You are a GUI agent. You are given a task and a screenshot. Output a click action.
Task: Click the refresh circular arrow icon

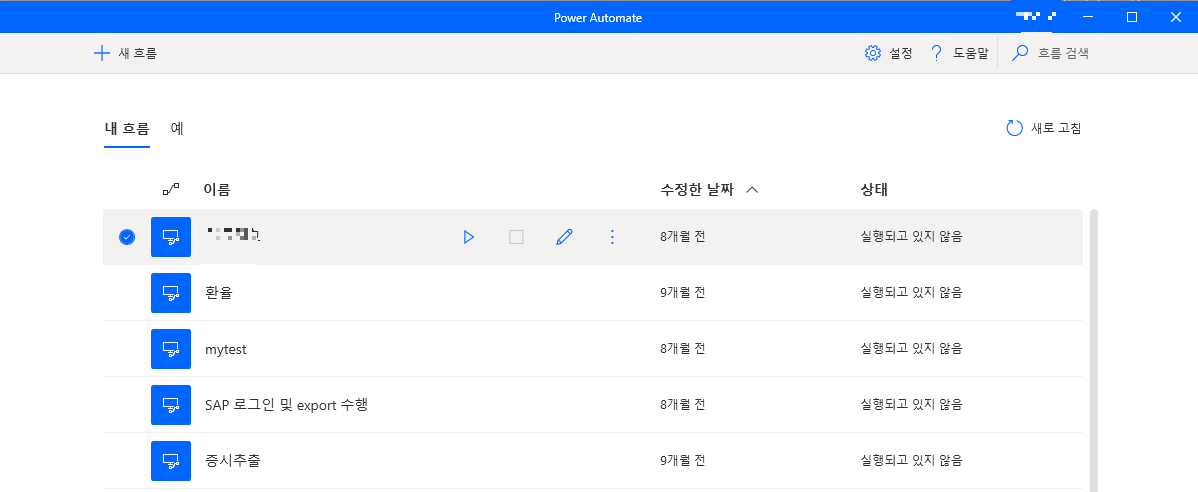click(x=1015, y=128)
